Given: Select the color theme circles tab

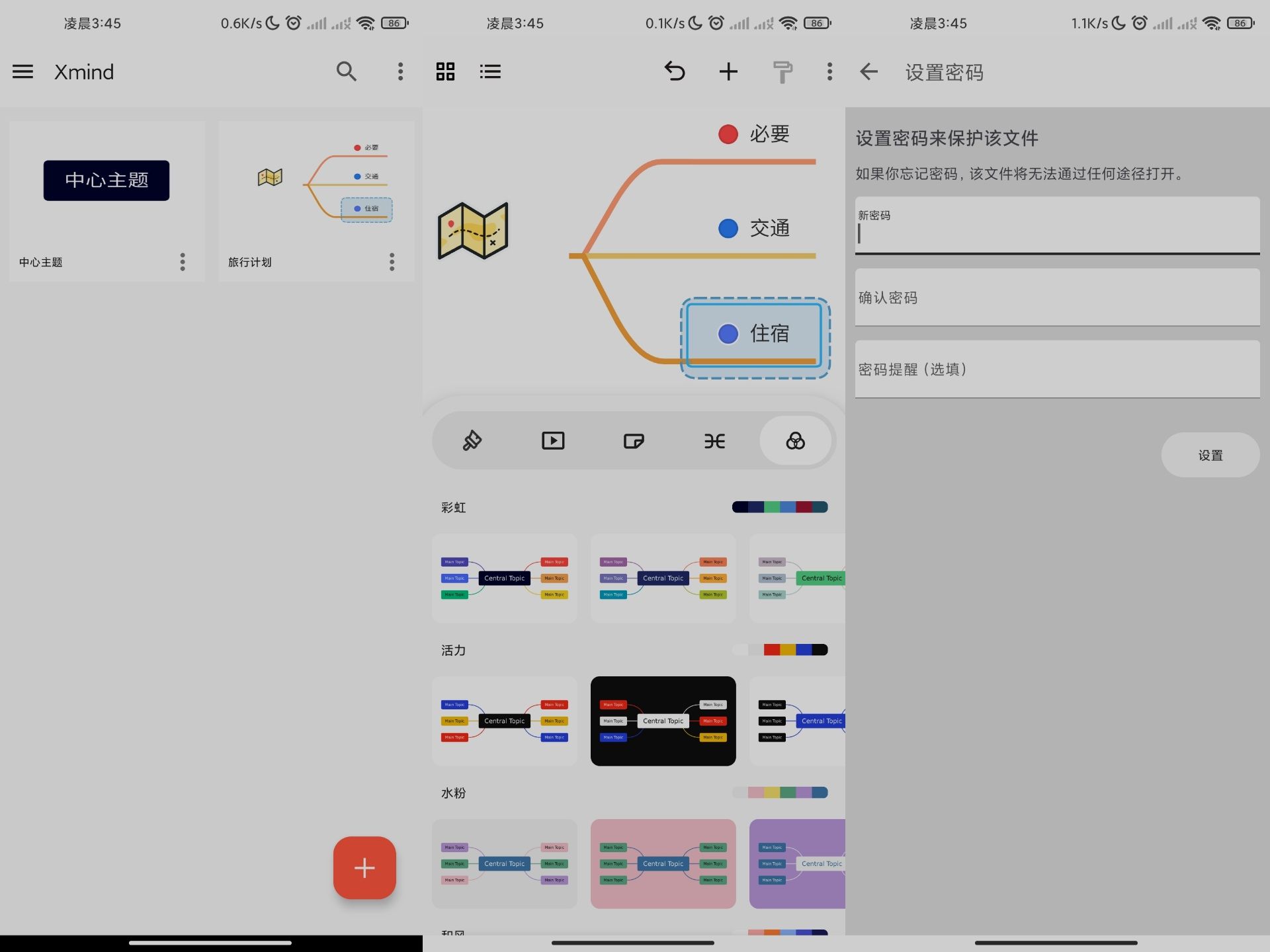Looking at the screenshot, I should tap(795, 441).
